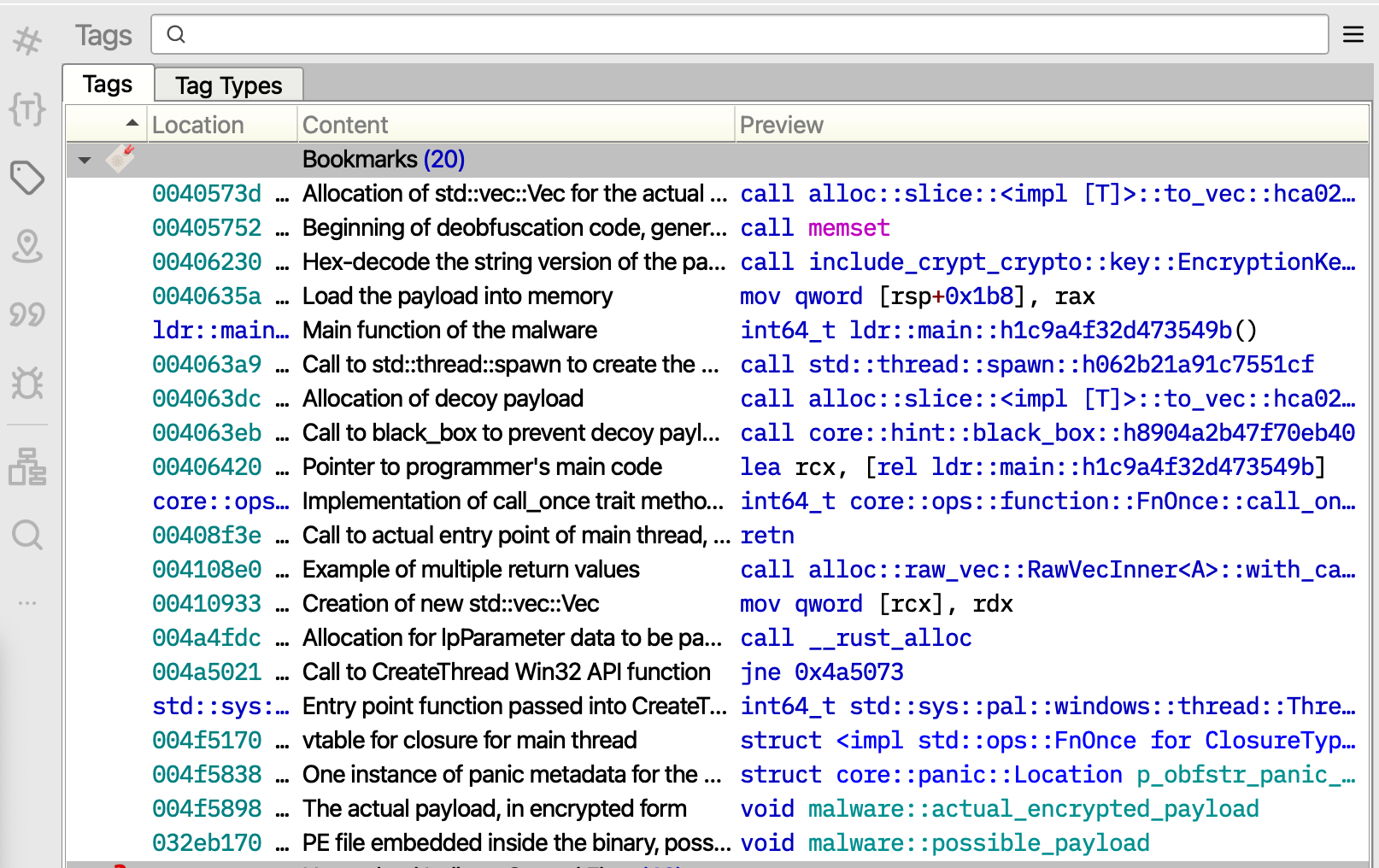1379x868 pixels.
Task: Go to address 004063dc
Action: 207,399
